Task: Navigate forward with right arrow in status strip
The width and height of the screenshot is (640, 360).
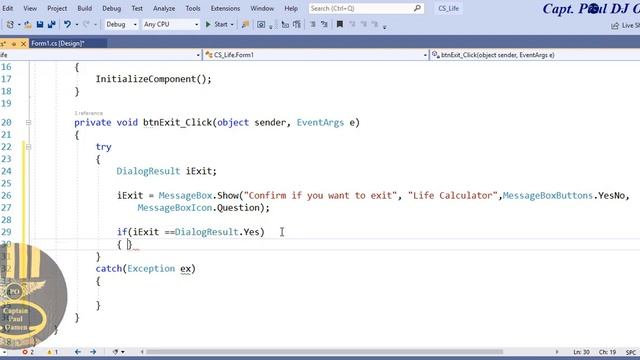Action: point(93,352)
